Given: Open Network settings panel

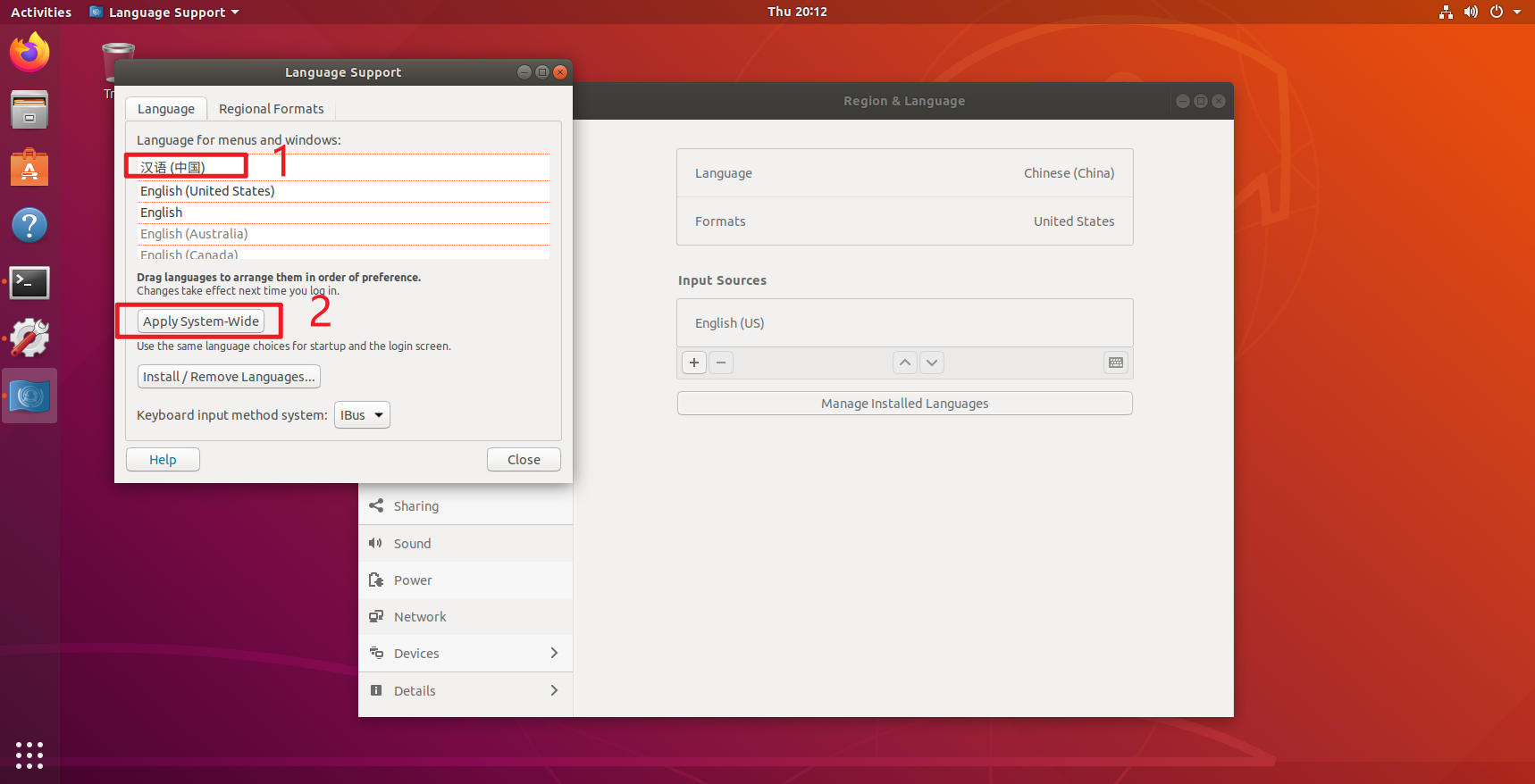Looking at the screenshot, I should point(466,617).
